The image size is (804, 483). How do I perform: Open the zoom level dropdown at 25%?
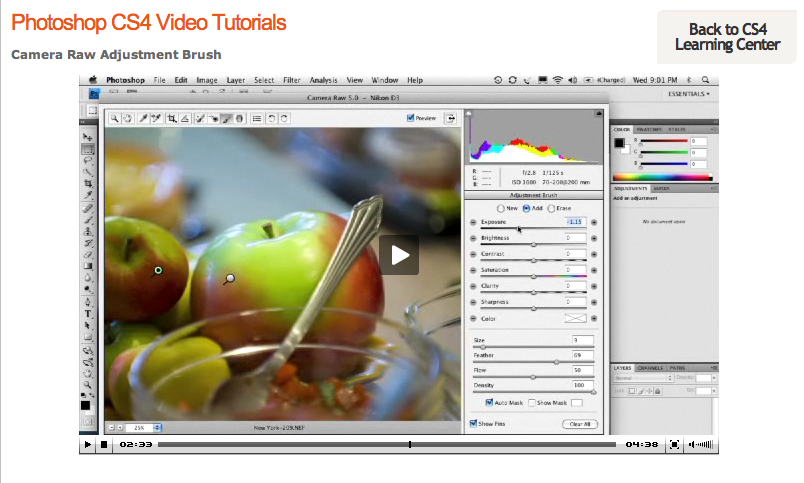tap(157, 427)
